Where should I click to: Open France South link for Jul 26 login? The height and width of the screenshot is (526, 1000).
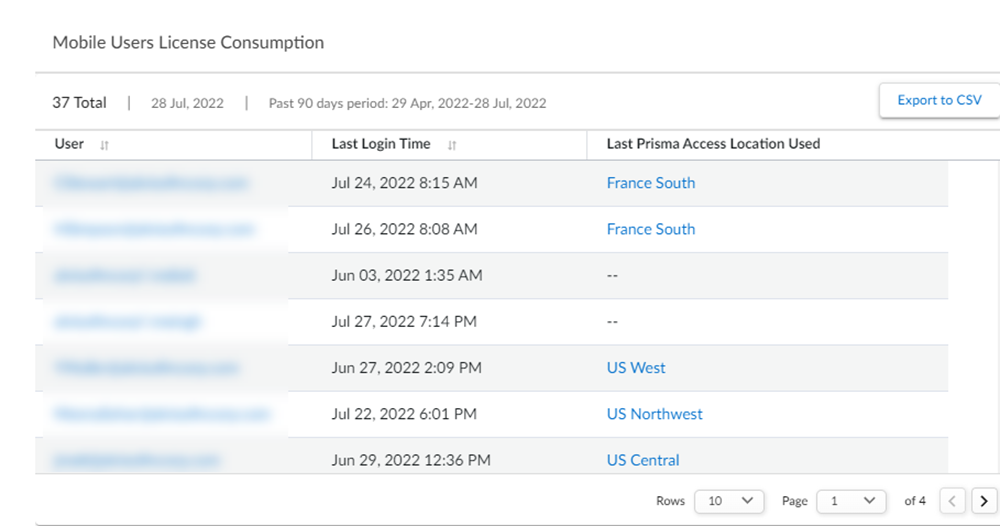click(x=650, y=229)
